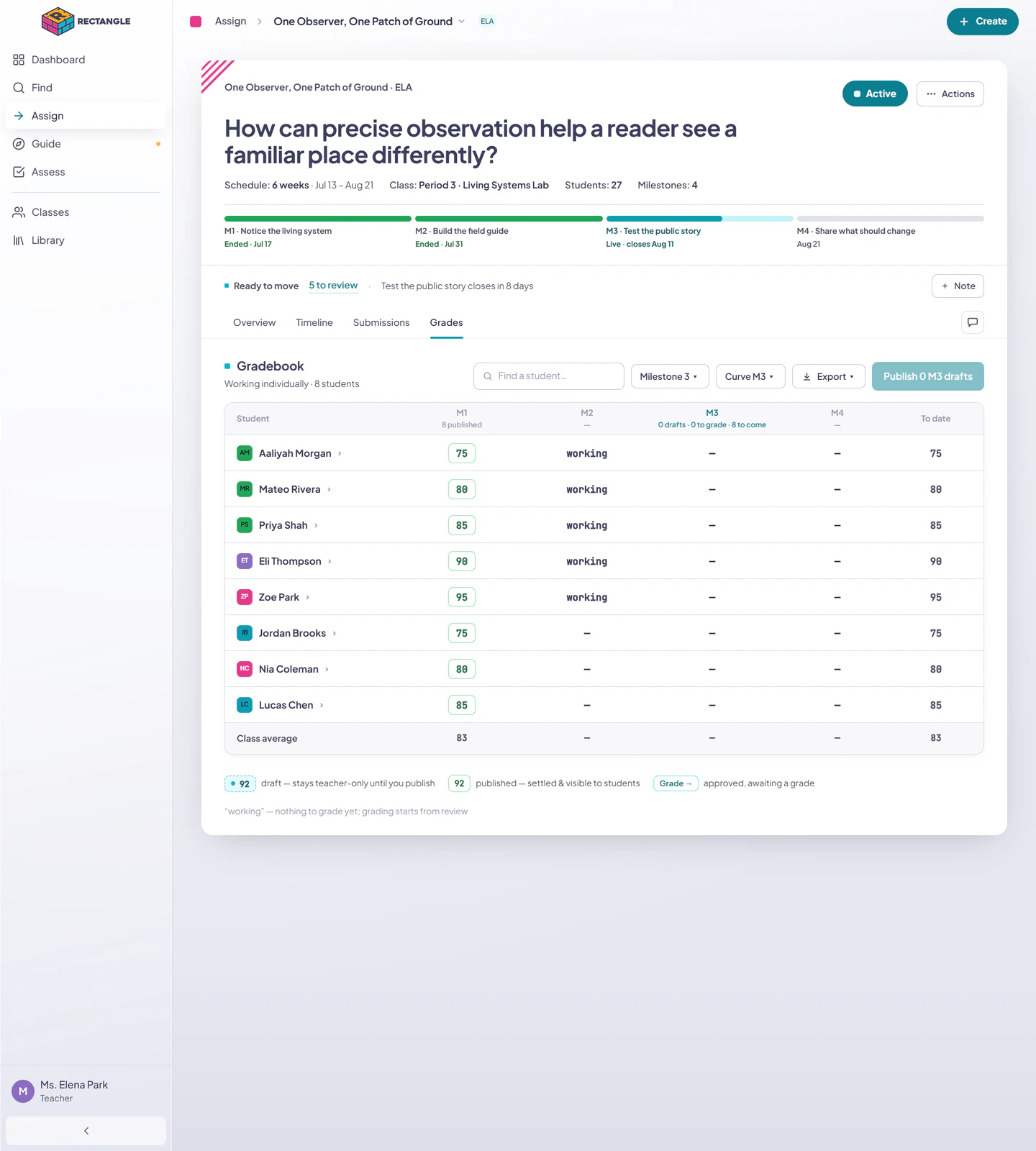This screenshot has width=1036, height=1151.
Task: Click the pink project color square in the breadcrumb
Action: [x=196, y=22]
